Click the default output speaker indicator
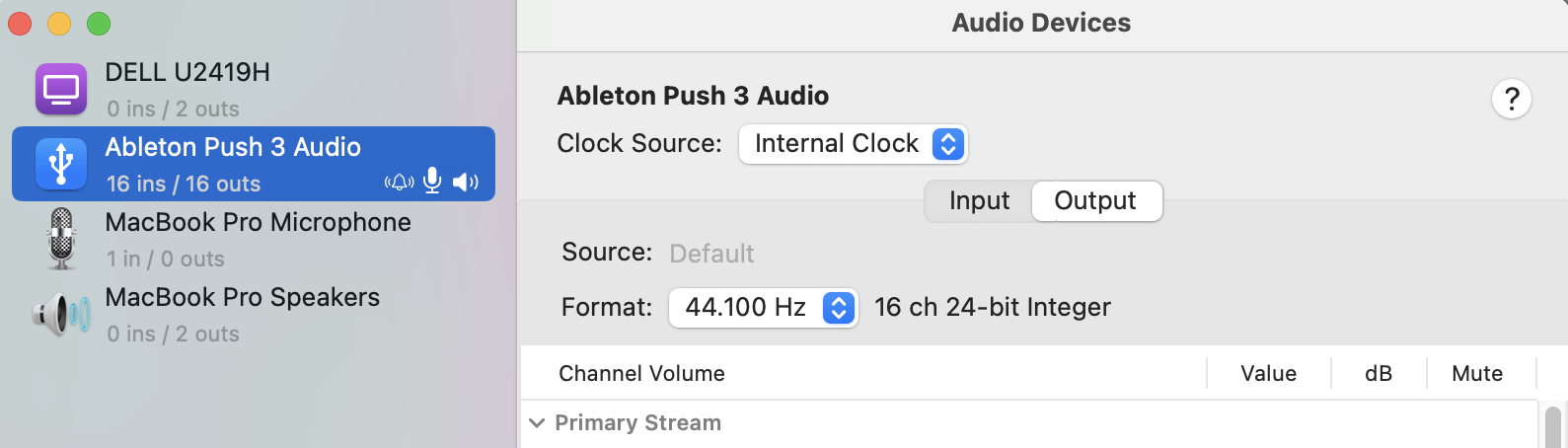1568x448 pixels. click(x=465, y=182)
